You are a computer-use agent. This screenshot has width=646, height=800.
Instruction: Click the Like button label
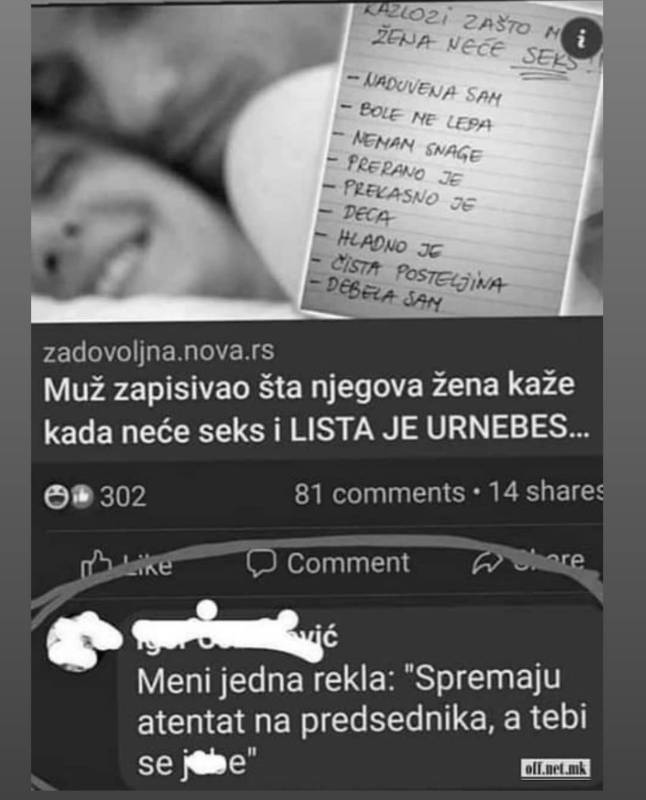tap(147, 565)
